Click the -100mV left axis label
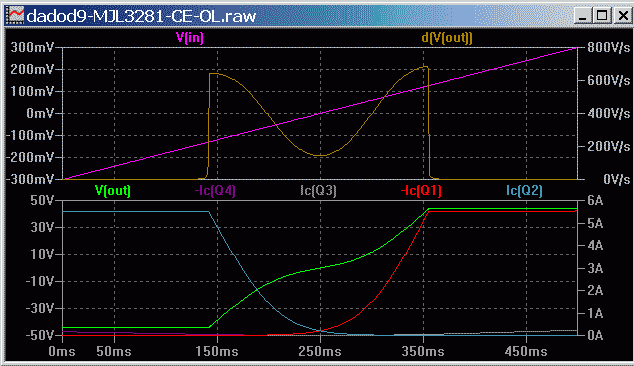 [x=30, y=135]
